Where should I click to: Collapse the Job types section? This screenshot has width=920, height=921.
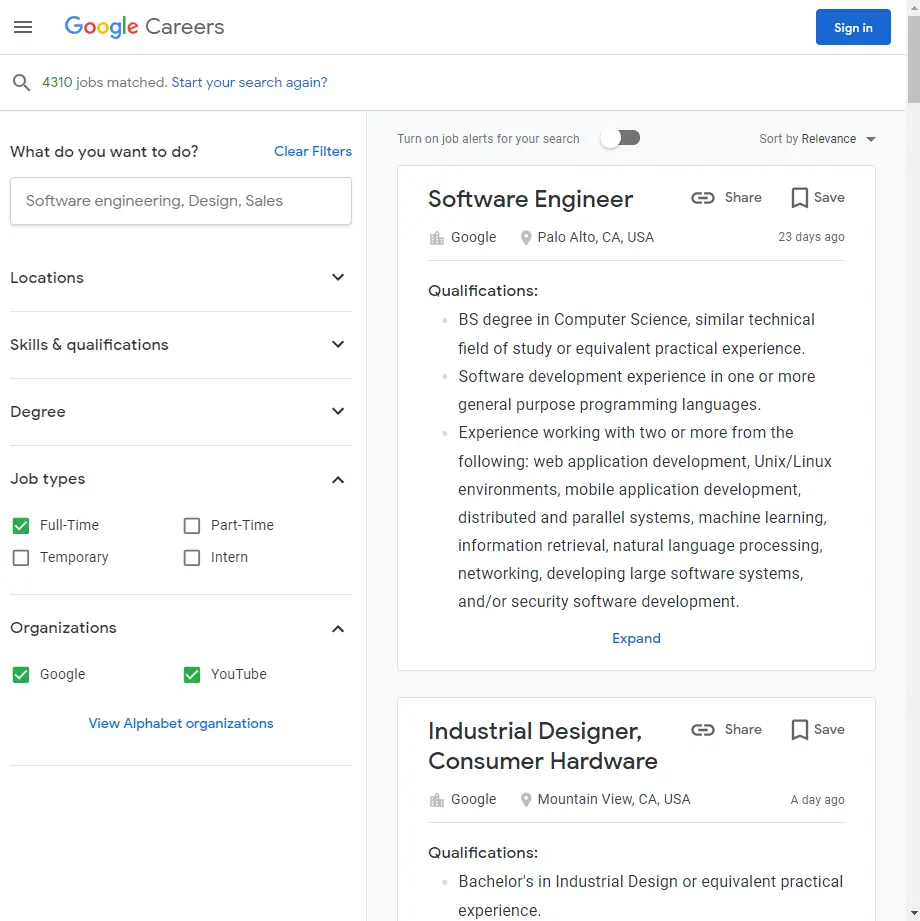(181, 479)
